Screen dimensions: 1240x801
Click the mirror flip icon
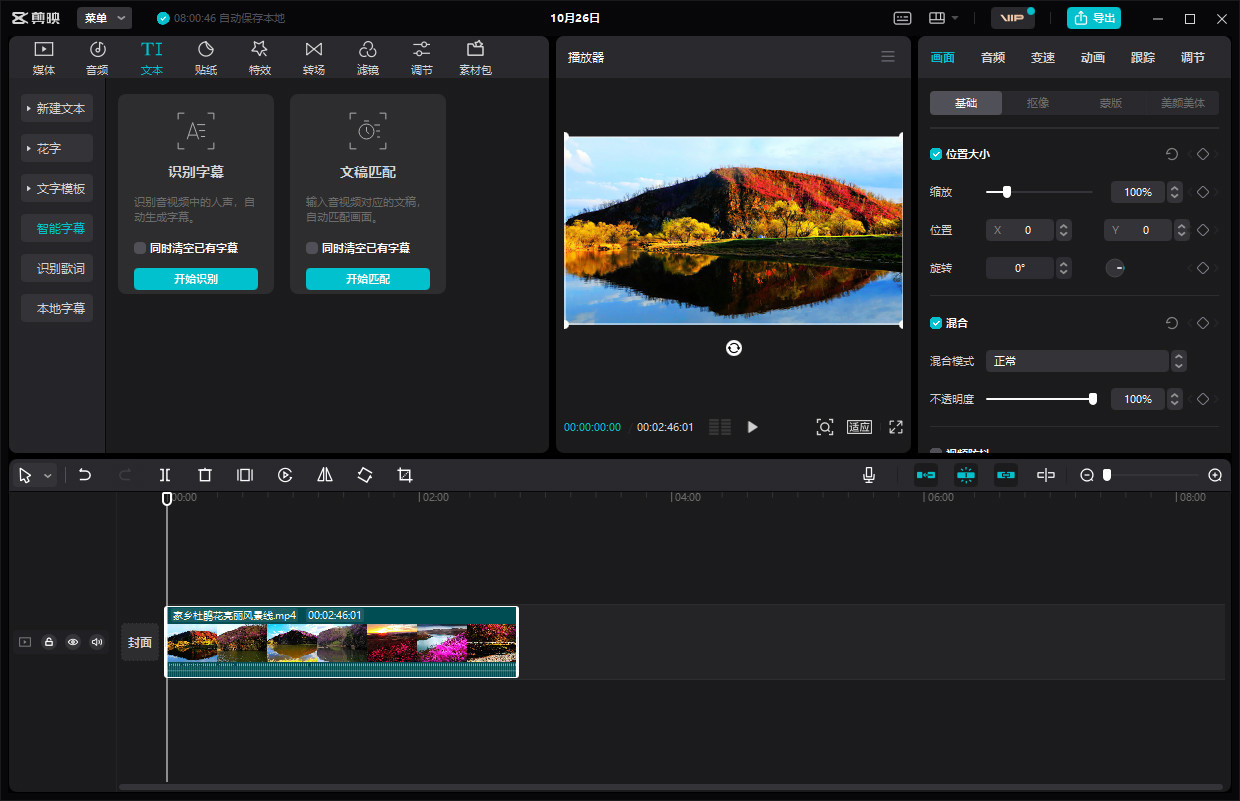click(x=325, y=475)
